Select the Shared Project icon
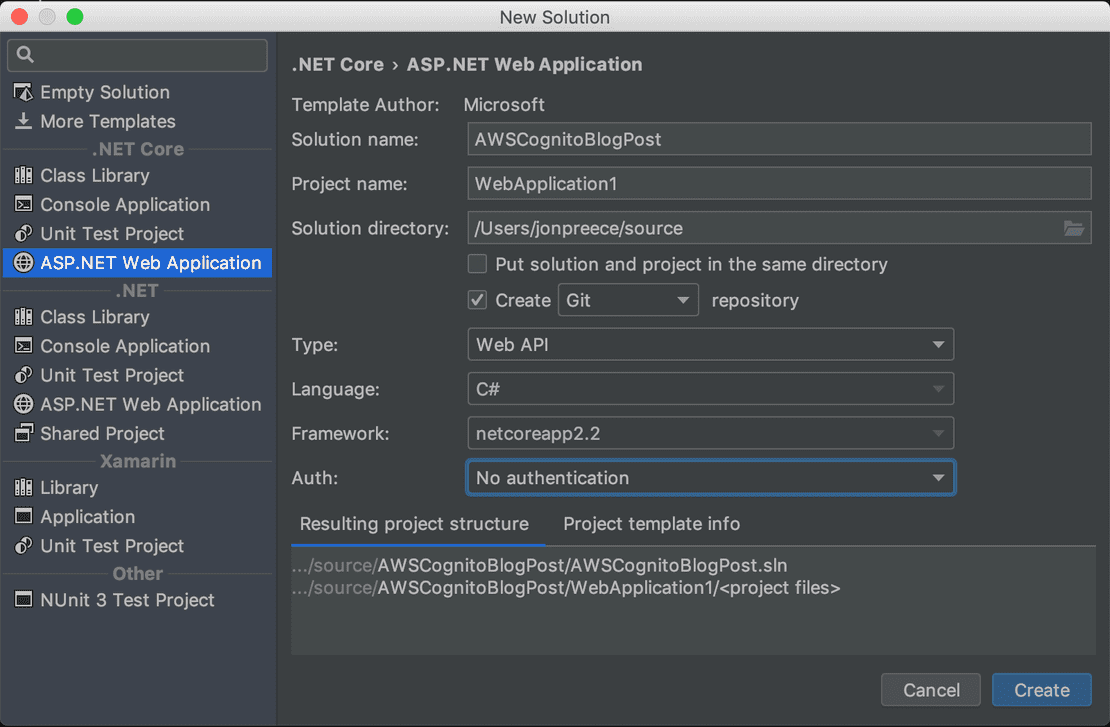Viewport: 1110px width, 727px height. tap(23, 433)
